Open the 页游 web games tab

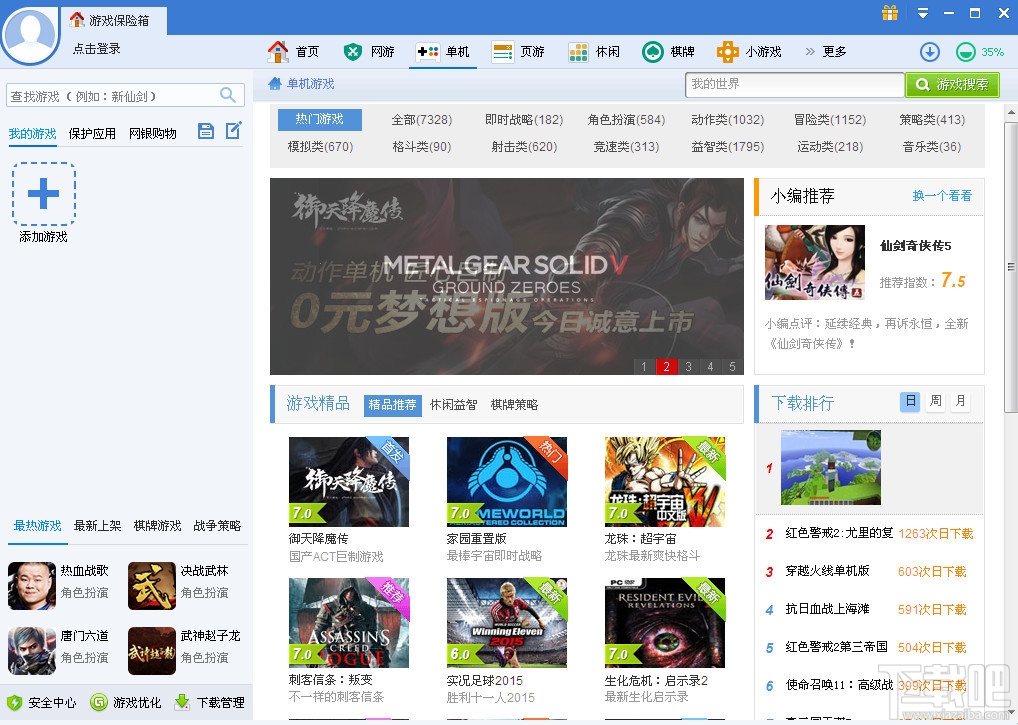(518, 51)
